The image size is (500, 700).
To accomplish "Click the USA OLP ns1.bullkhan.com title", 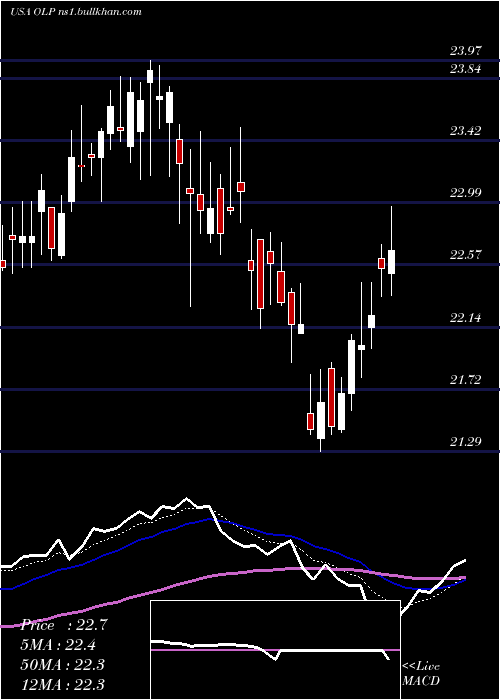I will tap(75, 11).
